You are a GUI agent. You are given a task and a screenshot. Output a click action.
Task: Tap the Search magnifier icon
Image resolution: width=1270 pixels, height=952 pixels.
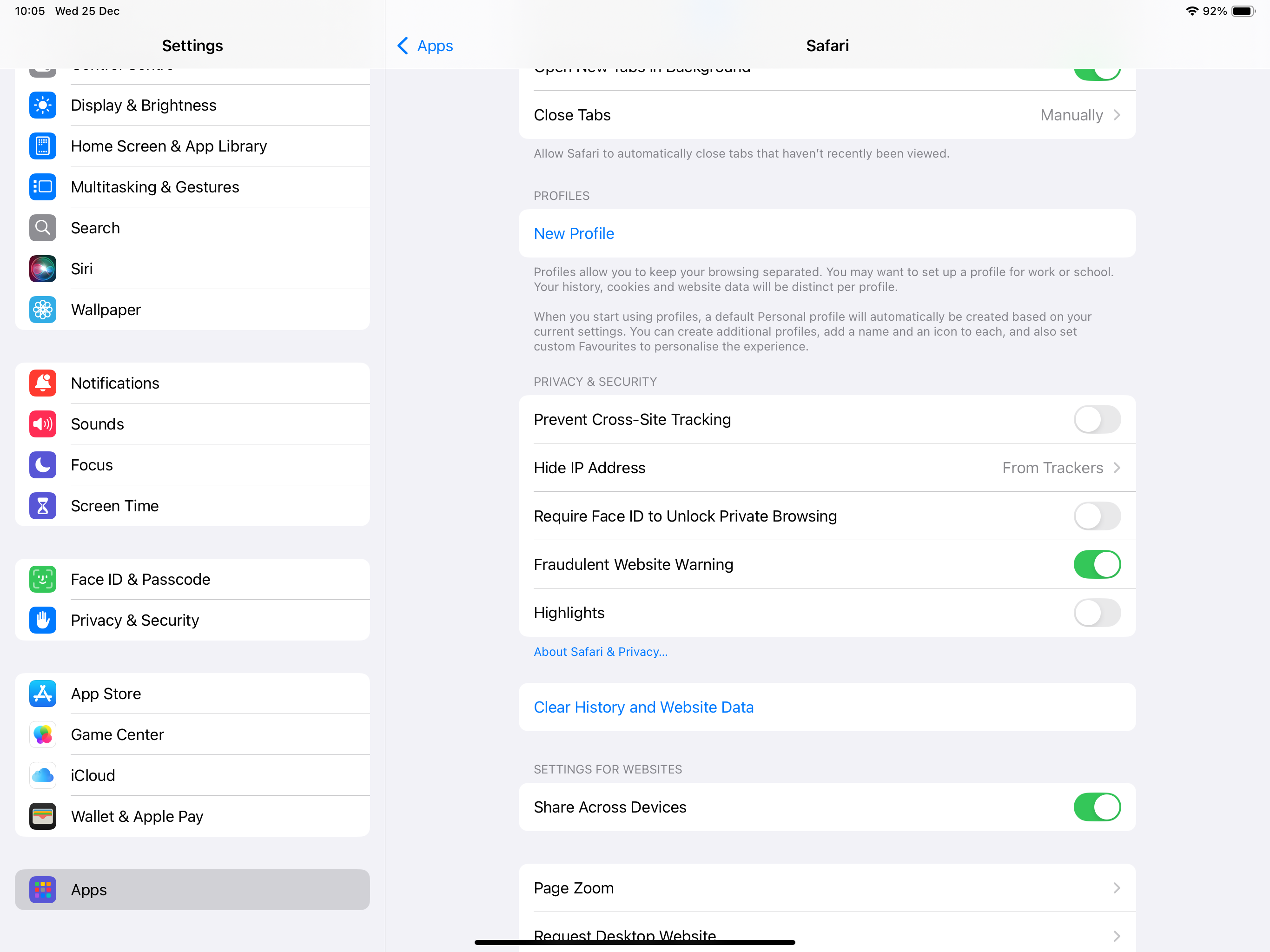click(x=42, y=228)
